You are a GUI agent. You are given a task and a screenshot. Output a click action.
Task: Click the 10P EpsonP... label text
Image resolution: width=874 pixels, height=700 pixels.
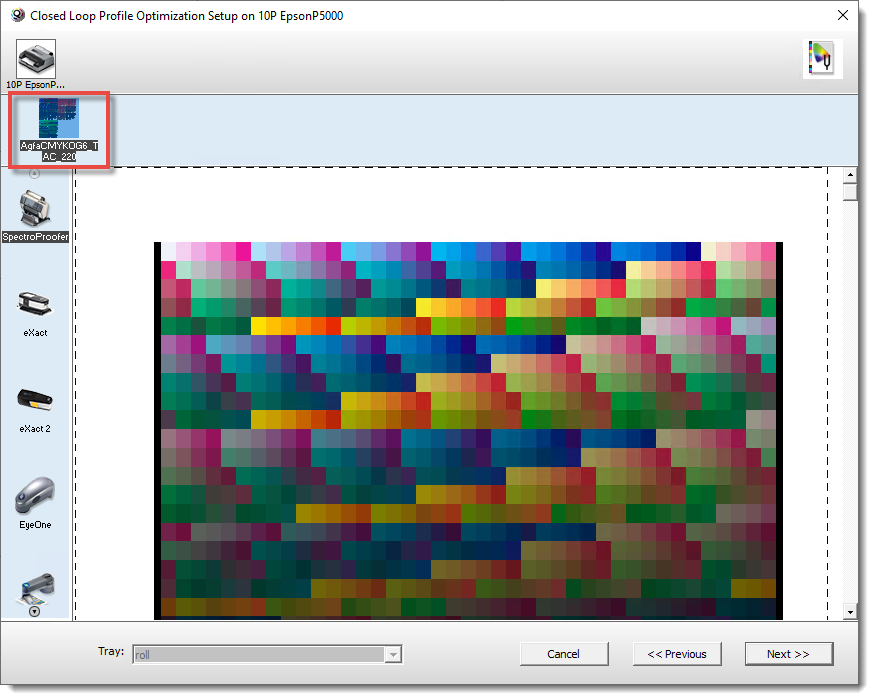[x=36, y=85]
